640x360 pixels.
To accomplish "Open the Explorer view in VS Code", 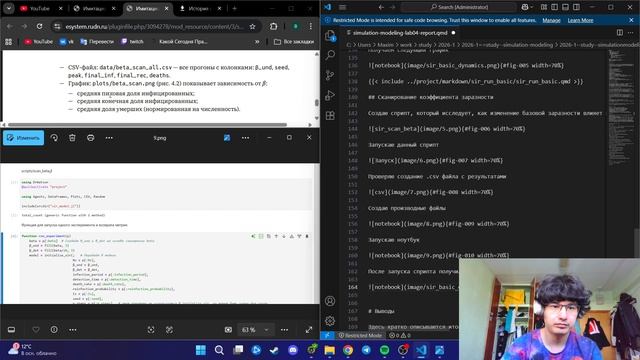I will coord(330,36).
